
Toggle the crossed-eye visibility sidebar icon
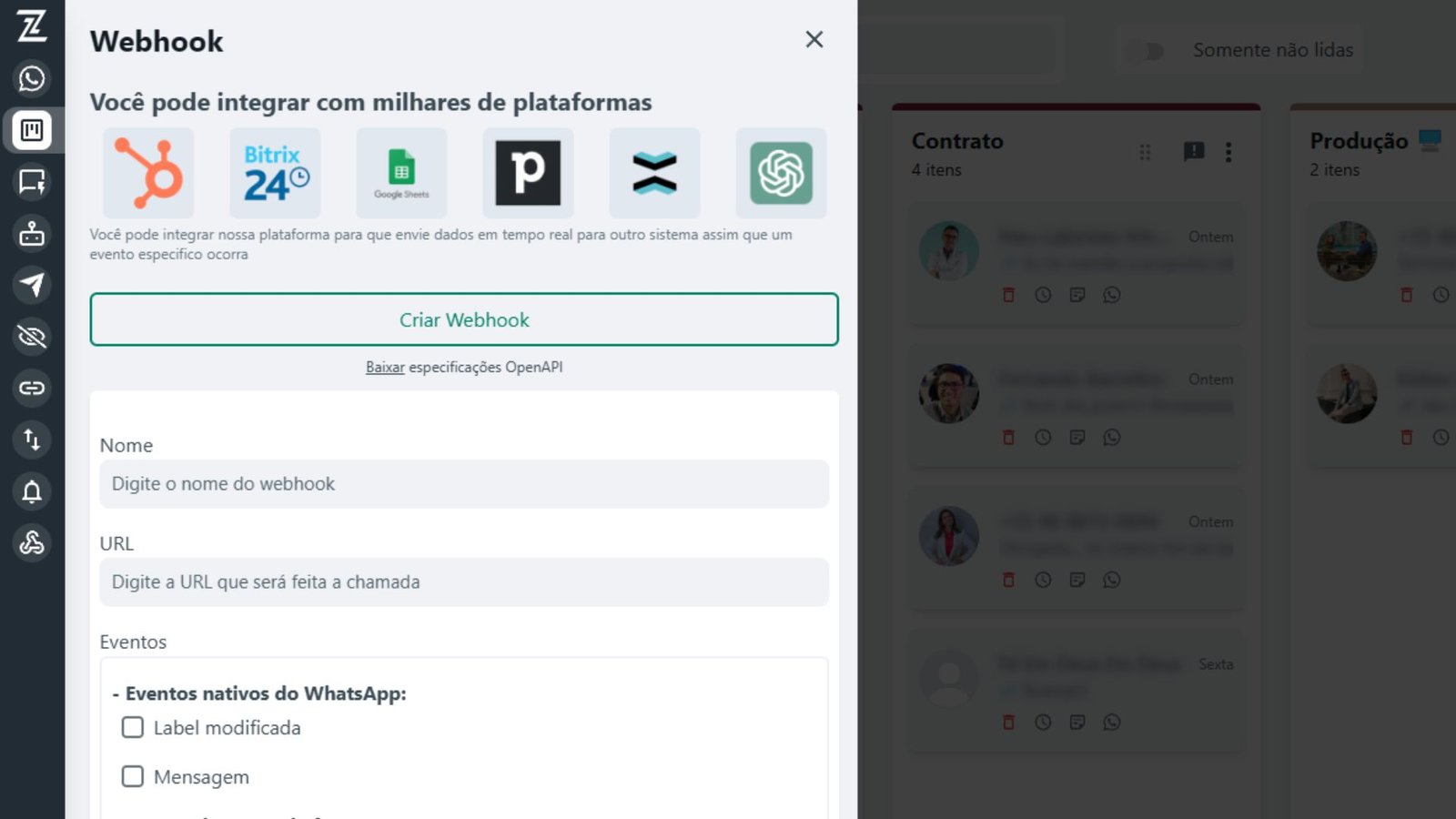click(32, 337)
